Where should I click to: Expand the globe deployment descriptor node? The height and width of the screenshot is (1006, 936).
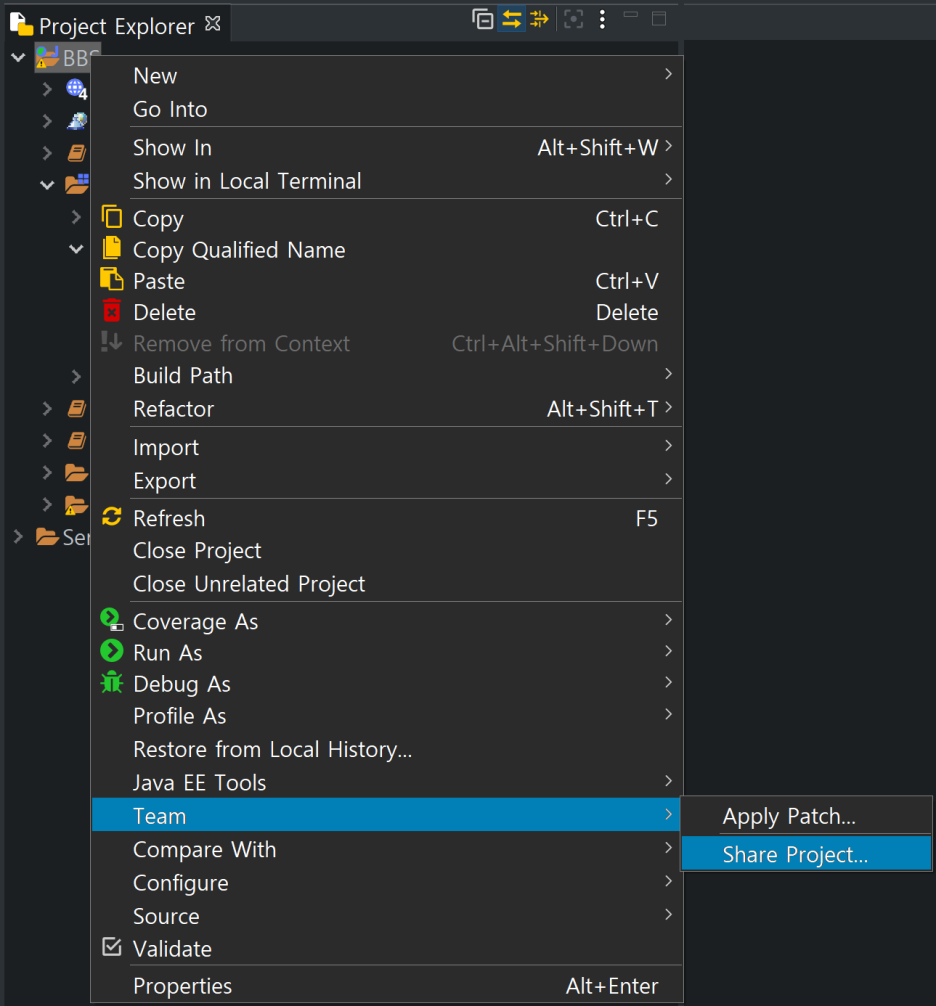[x=47, y=89]
